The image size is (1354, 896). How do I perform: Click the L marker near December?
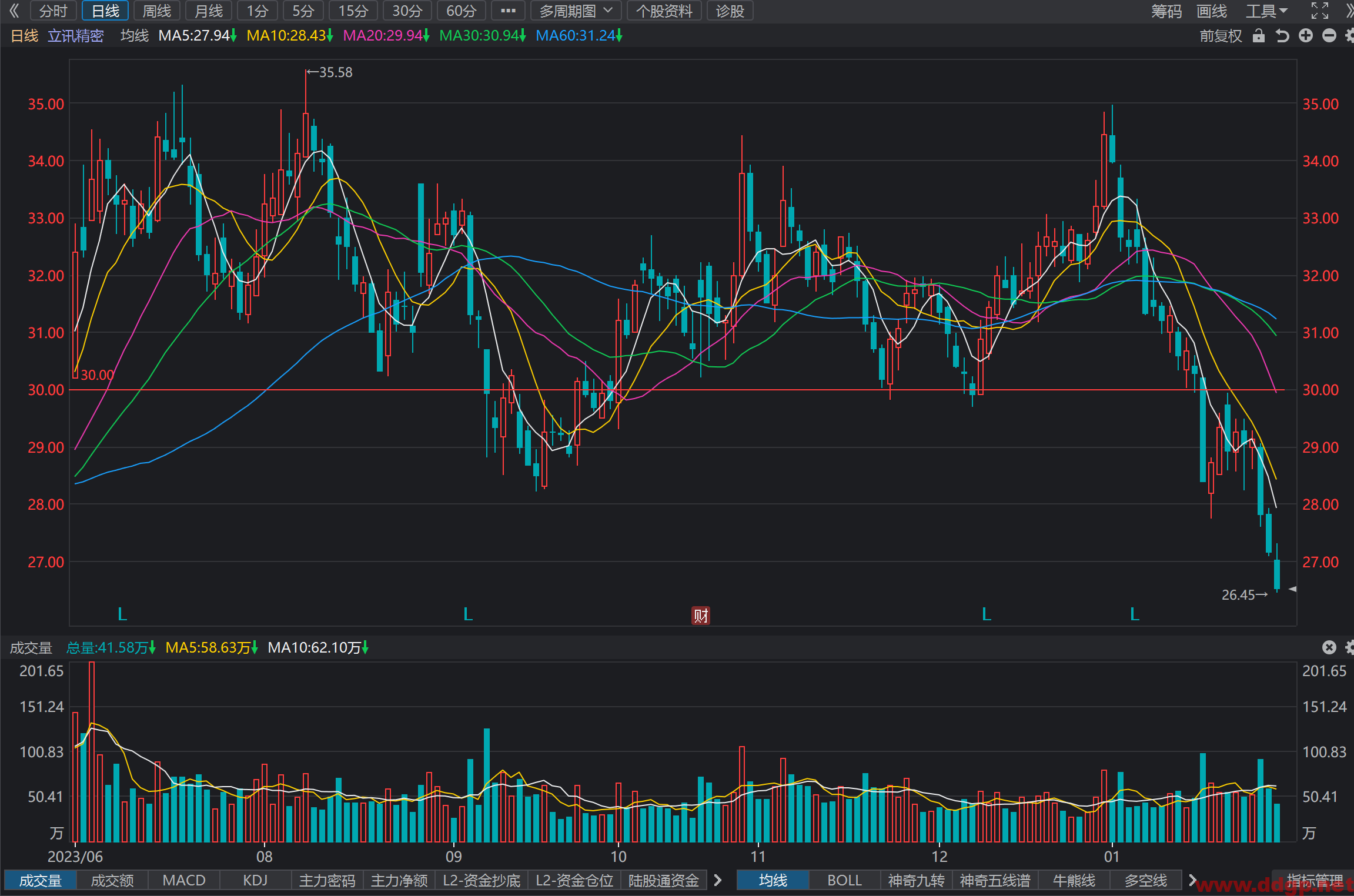987,614
